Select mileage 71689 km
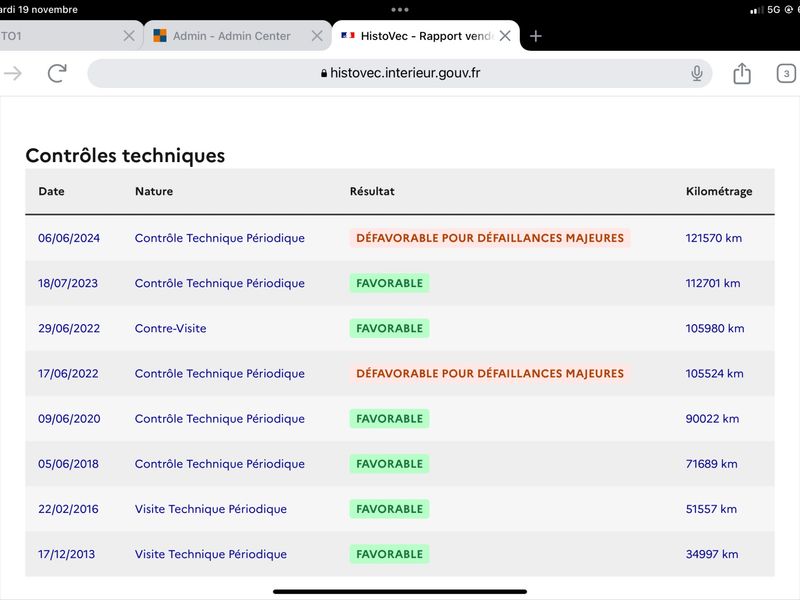This screenshot has height=600, width=800. [712, 464]
